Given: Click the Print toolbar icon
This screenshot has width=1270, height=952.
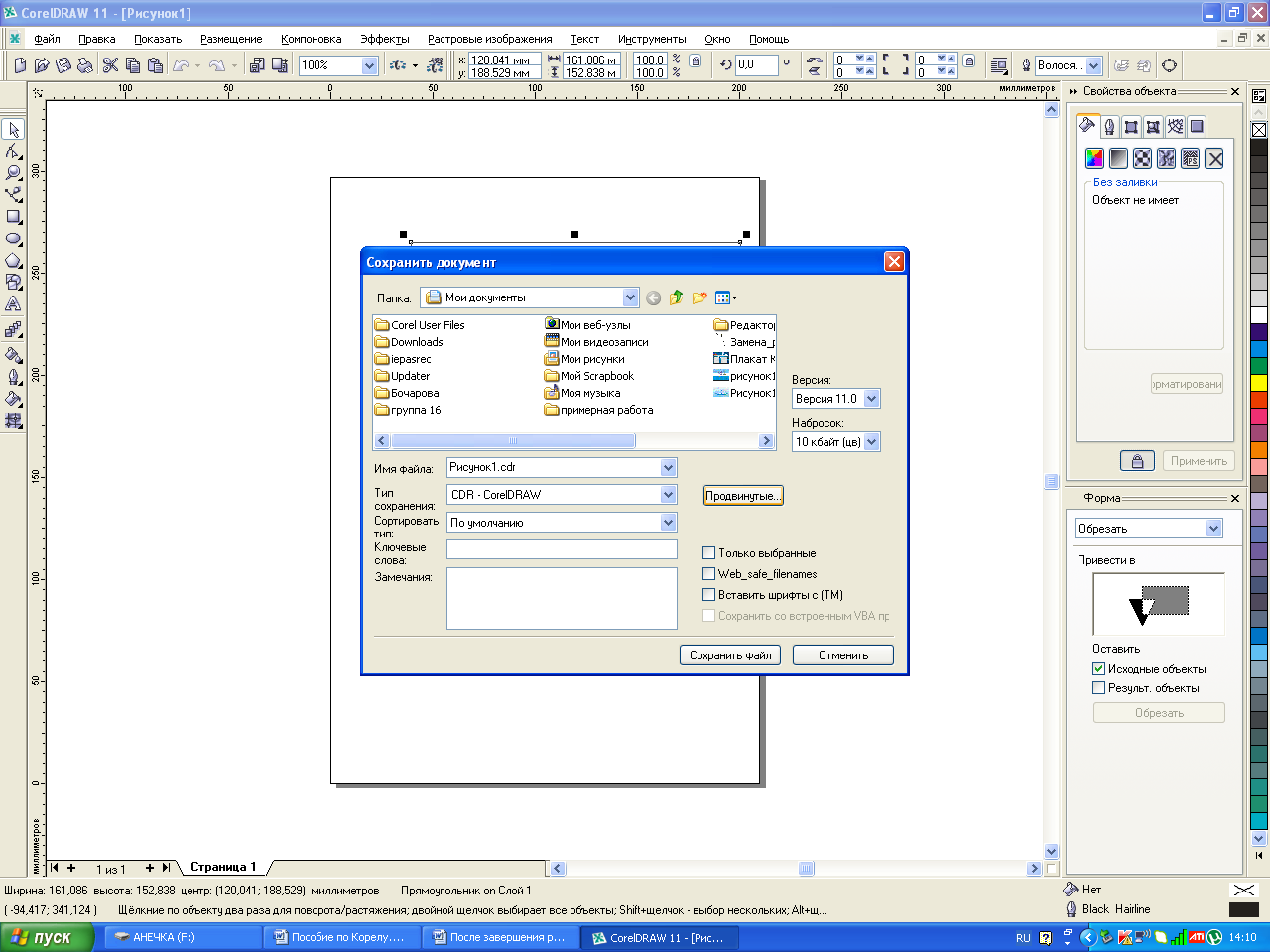Looking at the screenshot, I should pyautogui.click(x=85, y=65).
